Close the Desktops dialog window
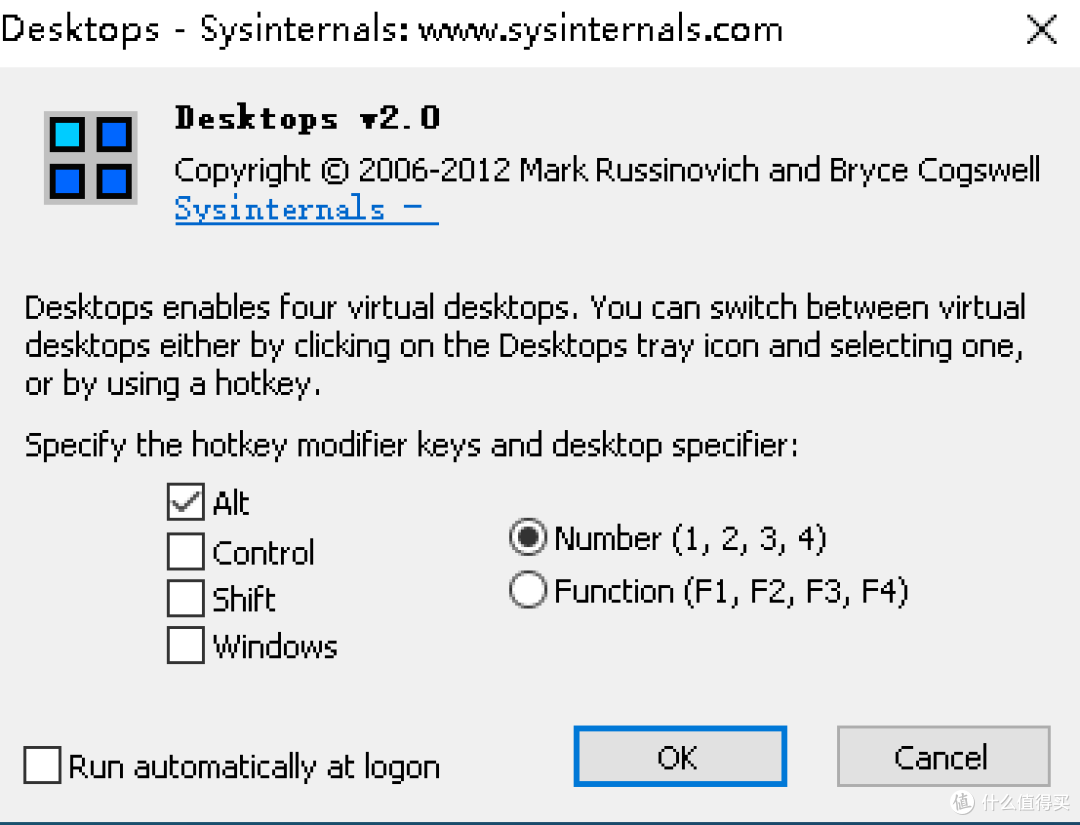Screen dimensions: 1080x825 point(1041,30)
